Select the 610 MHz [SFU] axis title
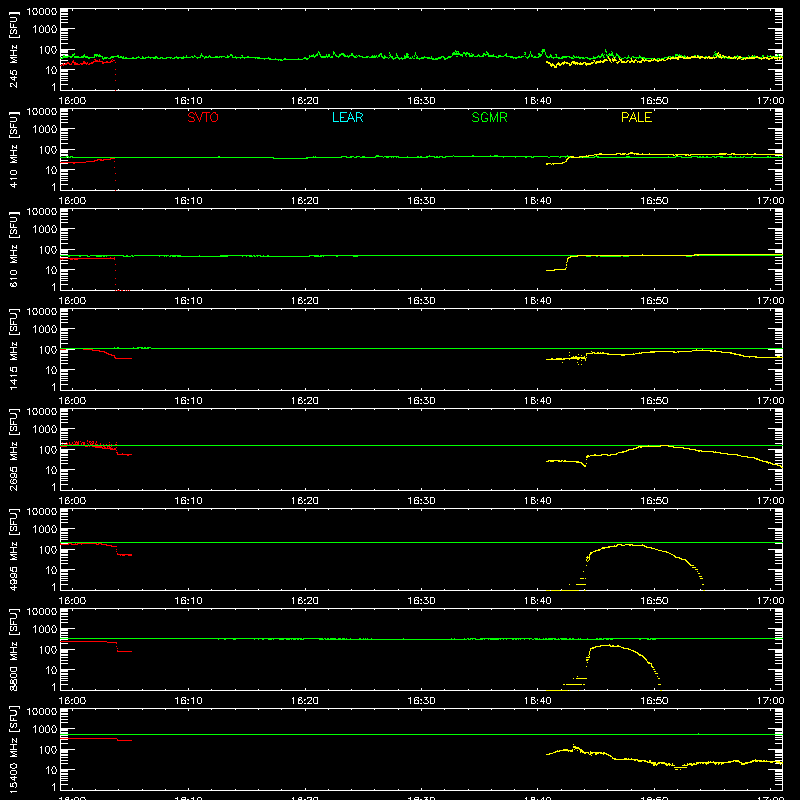The width and height of the screenshot is (800, 800). [13, 249]
